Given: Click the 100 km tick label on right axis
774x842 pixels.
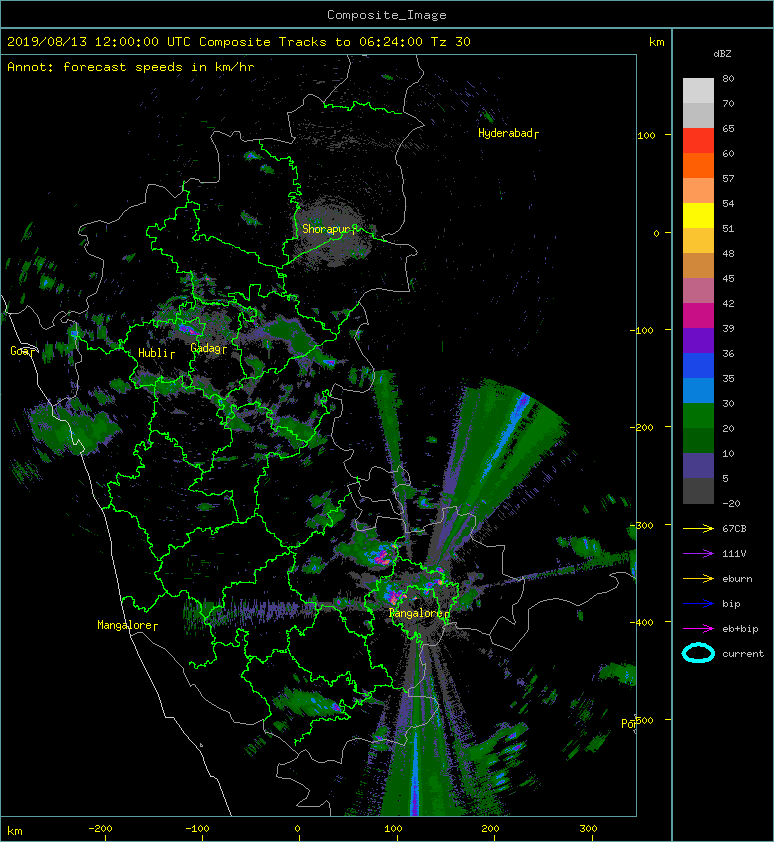Looking at the screenshot, I should [646, 135].
